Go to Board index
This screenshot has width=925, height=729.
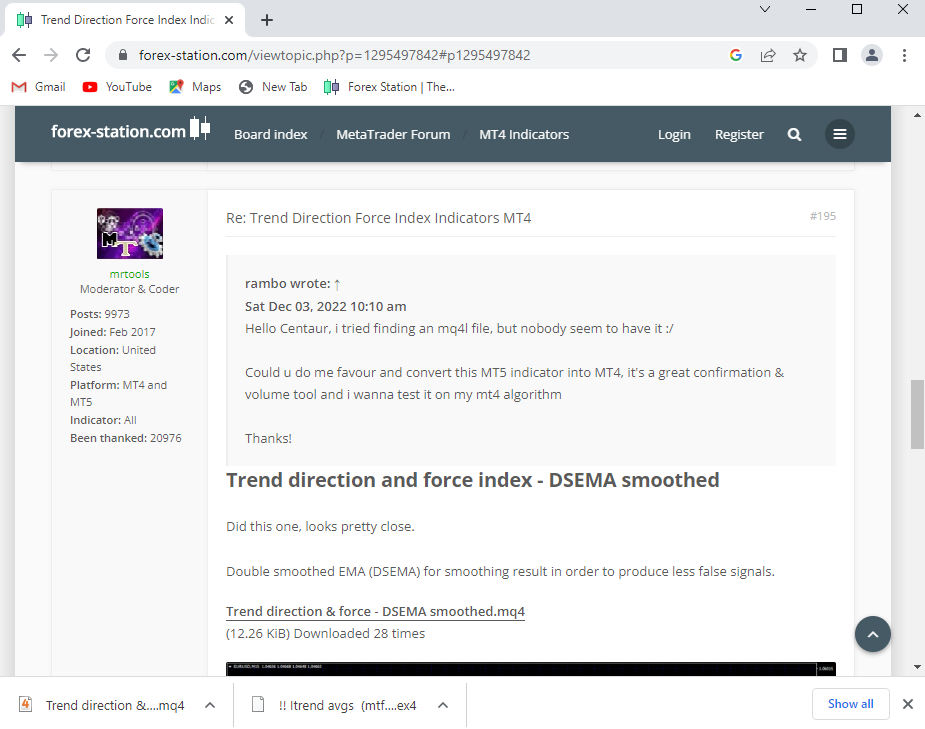270,134
